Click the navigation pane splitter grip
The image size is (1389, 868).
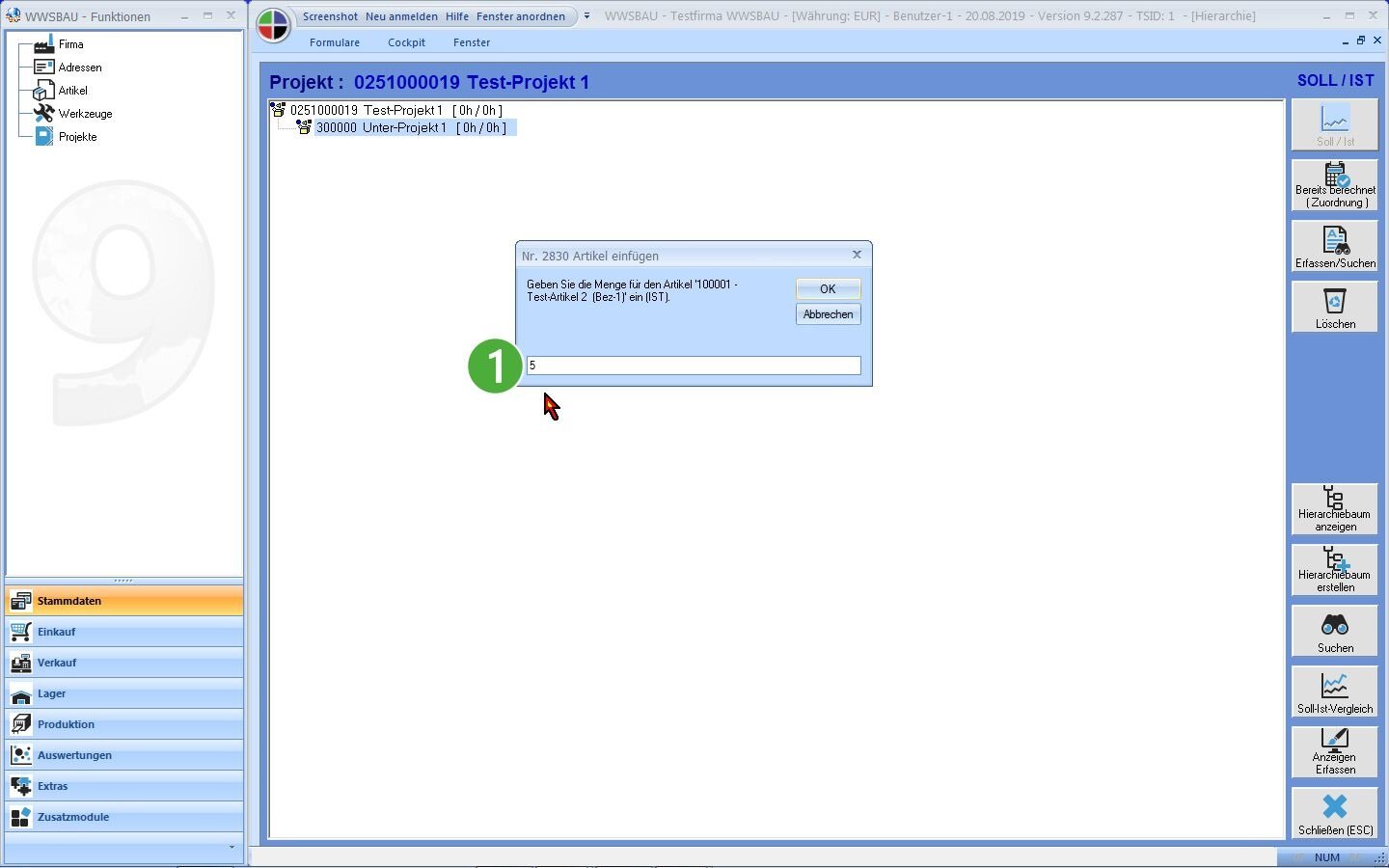[x=124, y=581]
